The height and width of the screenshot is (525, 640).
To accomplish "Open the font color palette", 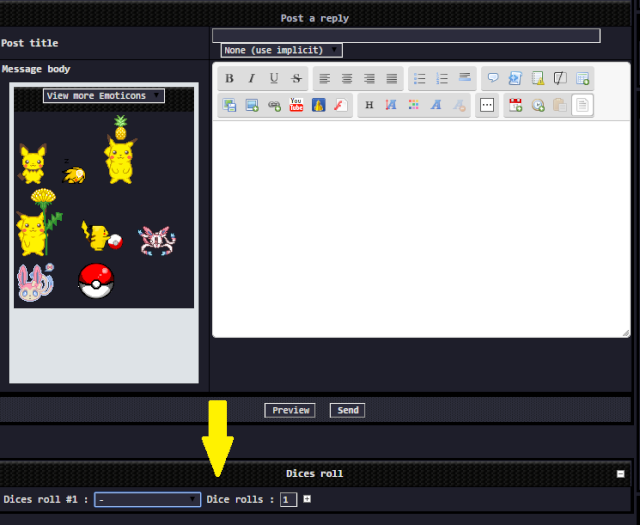I will 413,105.
